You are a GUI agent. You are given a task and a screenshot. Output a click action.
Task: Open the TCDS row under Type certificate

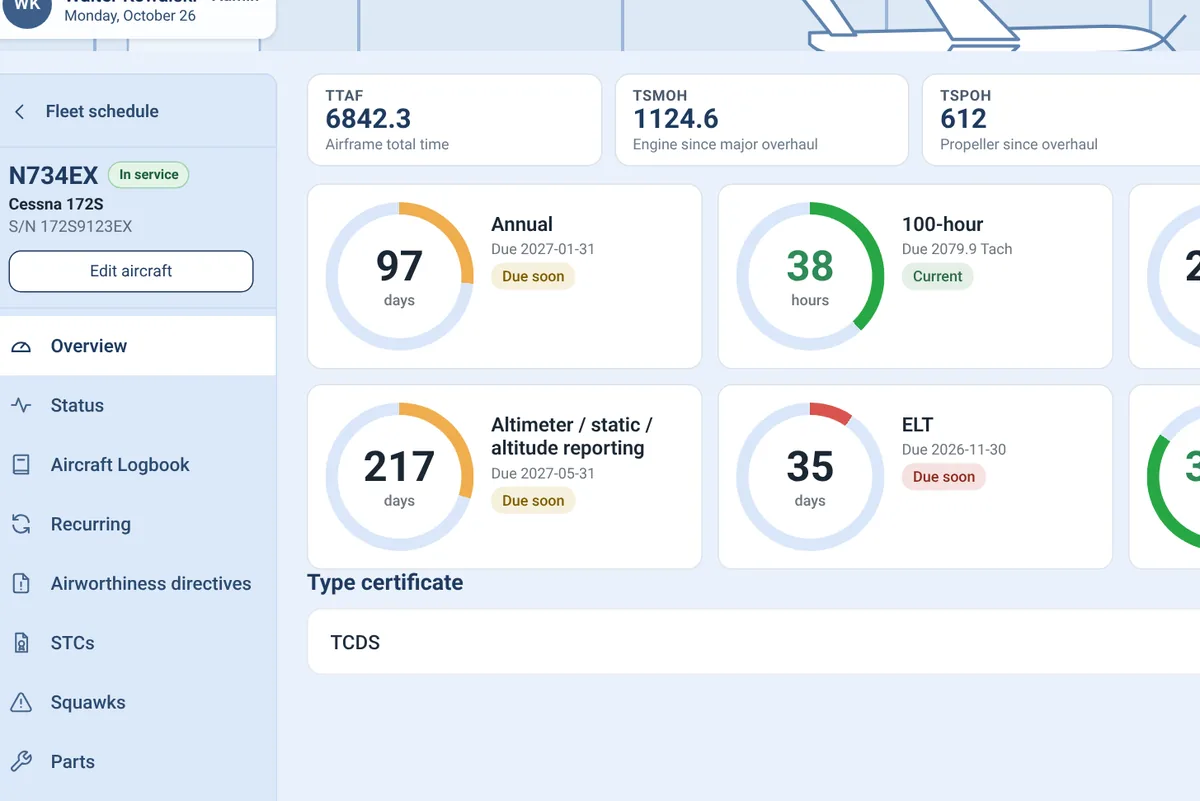[x=754, y=642]
